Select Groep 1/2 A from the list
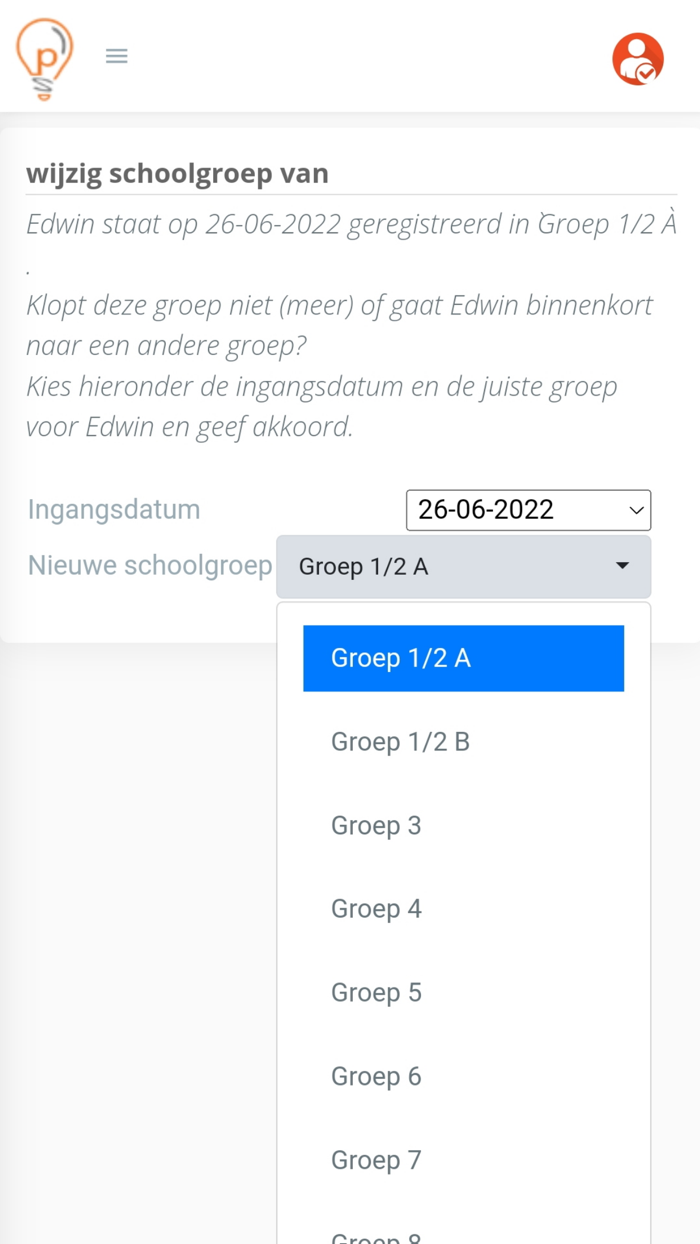This screenshot has height=1244, width=700. point(463,658)
